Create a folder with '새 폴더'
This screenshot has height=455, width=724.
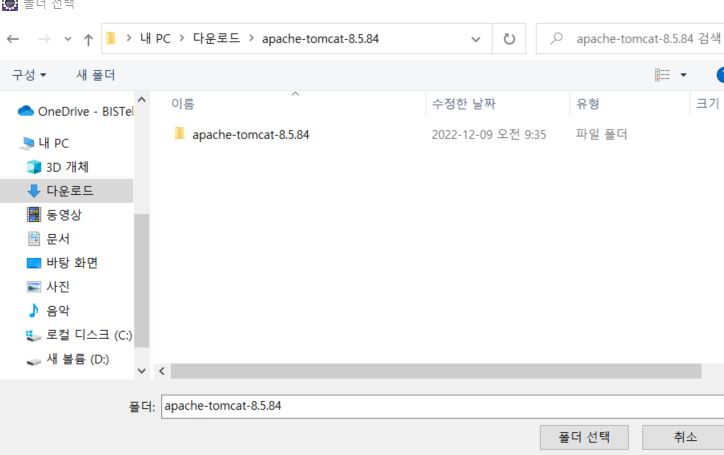[96, 75]
